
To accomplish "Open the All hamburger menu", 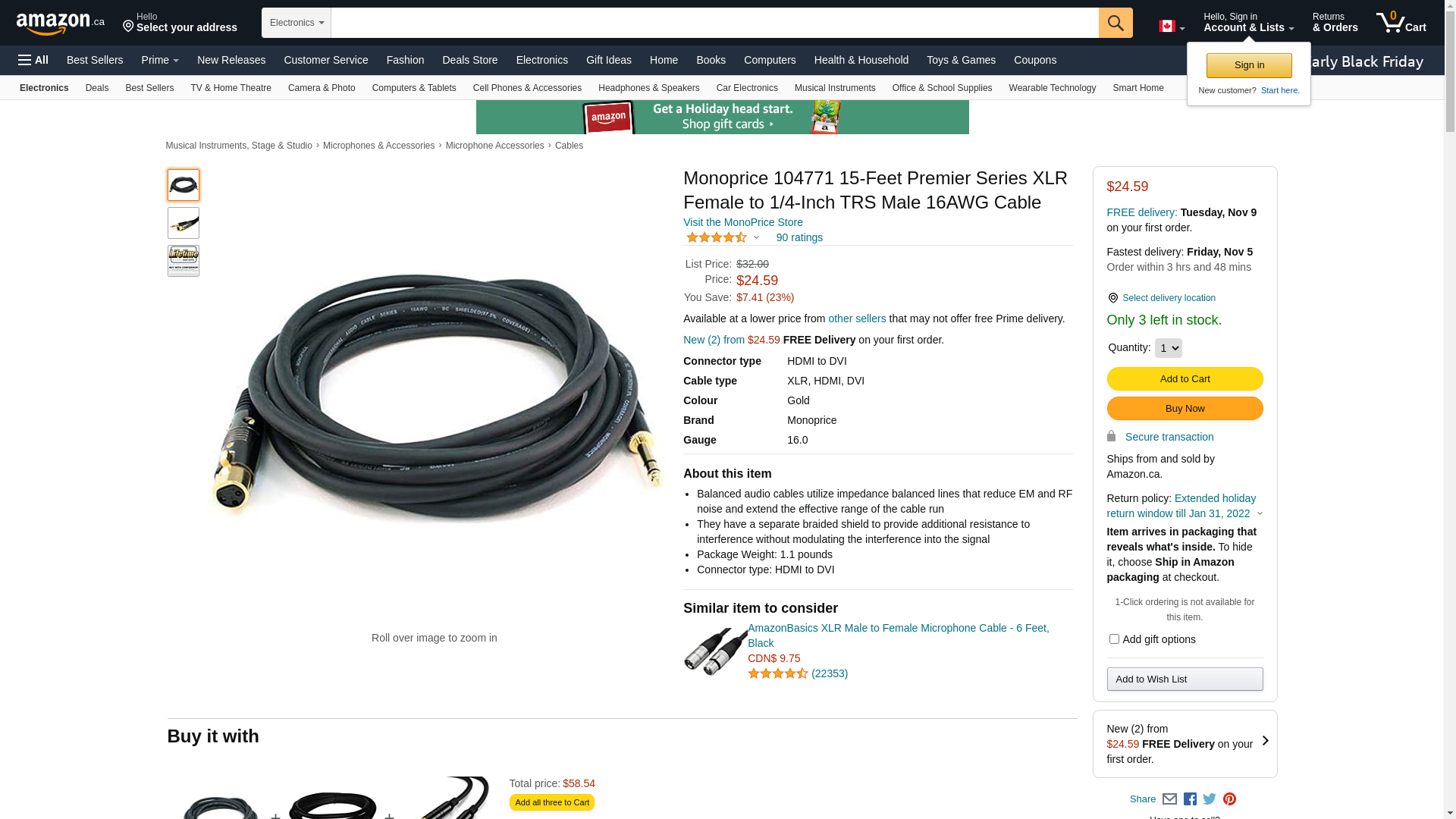I will pos(33,60).
